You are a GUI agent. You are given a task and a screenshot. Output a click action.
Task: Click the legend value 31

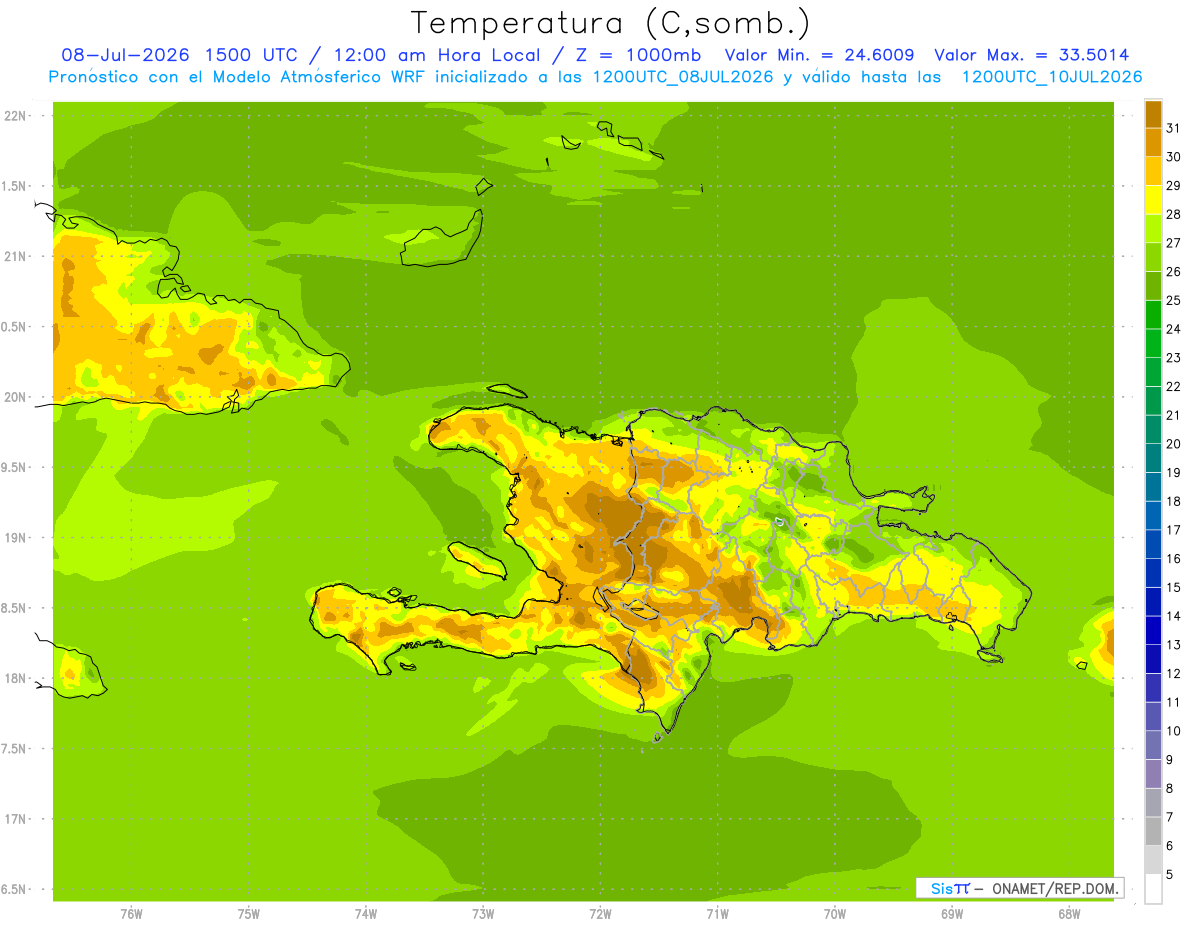(1174, 128)
